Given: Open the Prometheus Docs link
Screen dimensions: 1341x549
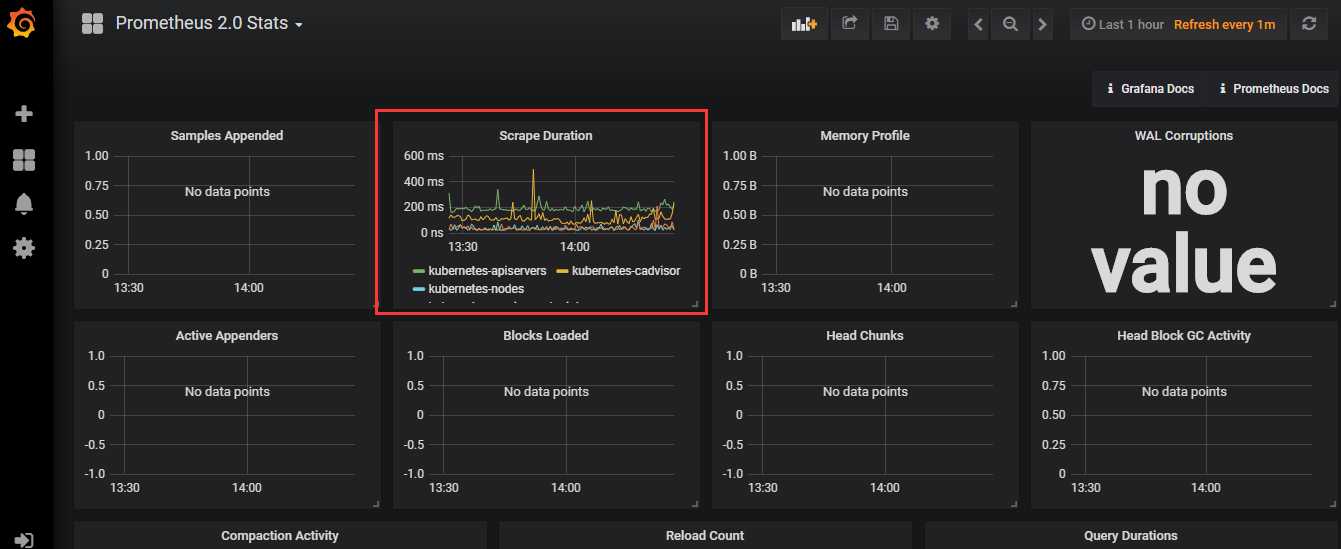Looking at the screenshot, I should coord(1273,88).
